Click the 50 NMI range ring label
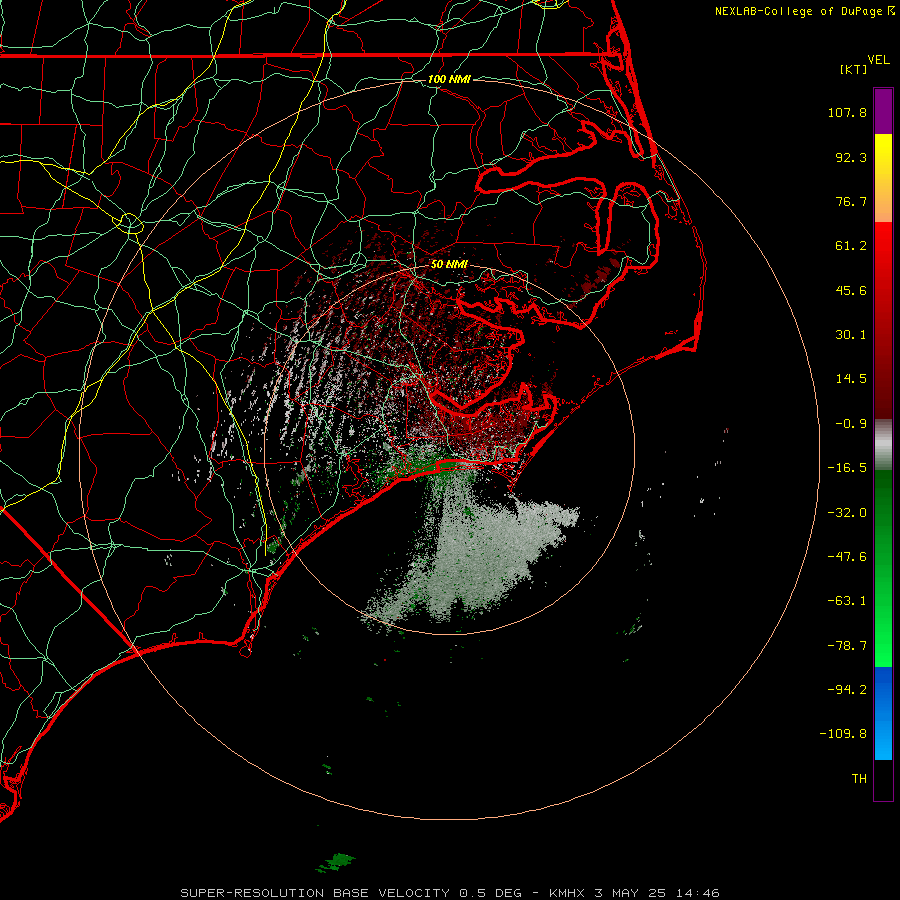The width and height of the screenshot is (900, 900). click(x=449, y=264)
